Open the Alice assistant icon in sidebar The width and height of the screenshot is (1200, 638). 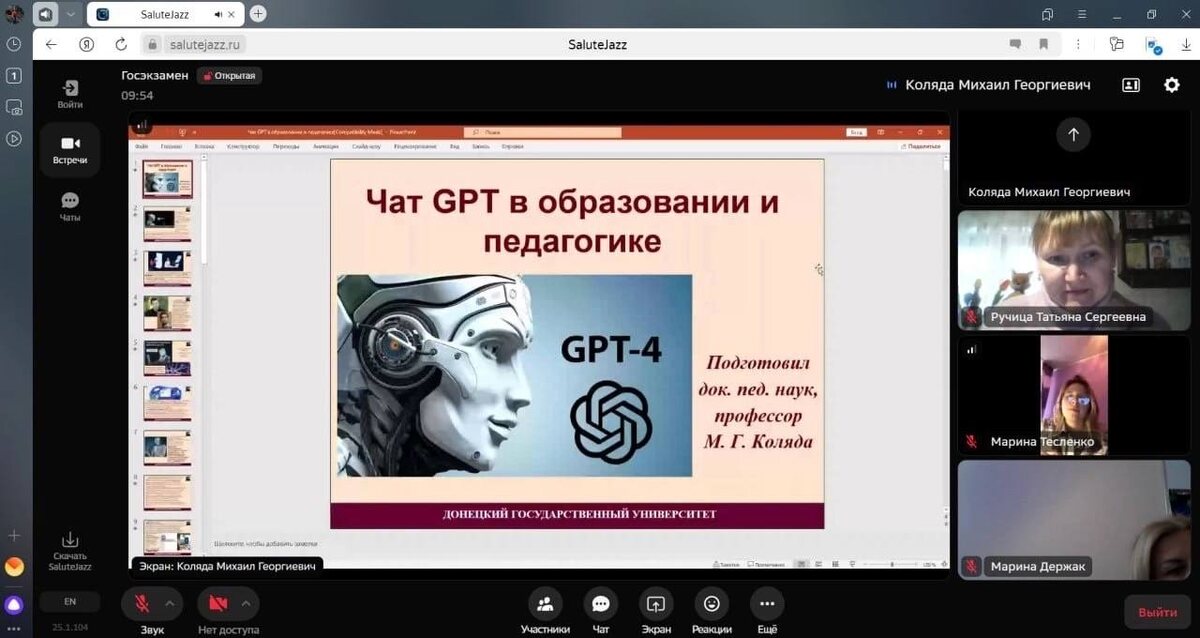[x=14, y=604]
